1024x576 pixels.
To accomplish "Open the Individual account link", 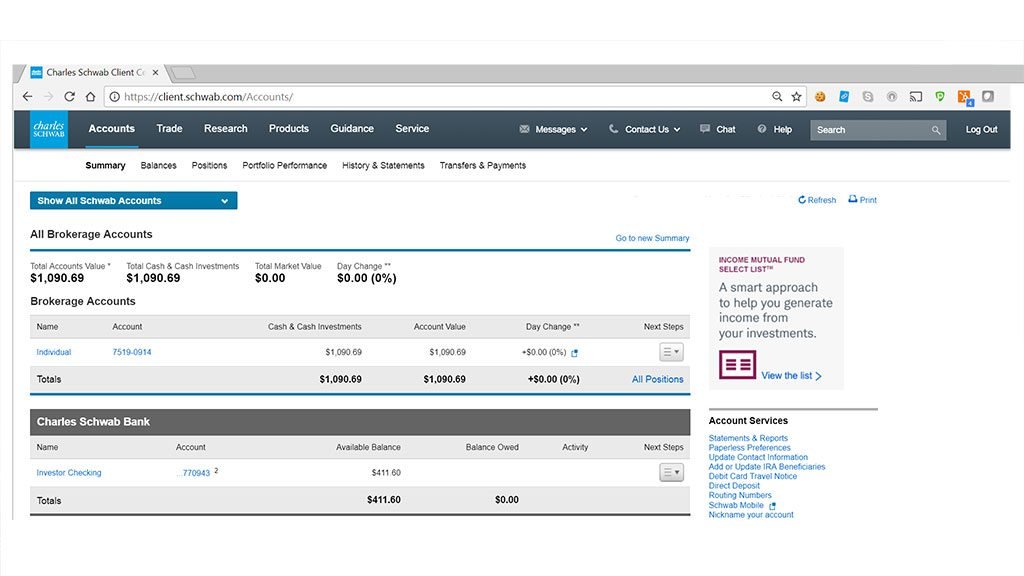I will 54,352.
